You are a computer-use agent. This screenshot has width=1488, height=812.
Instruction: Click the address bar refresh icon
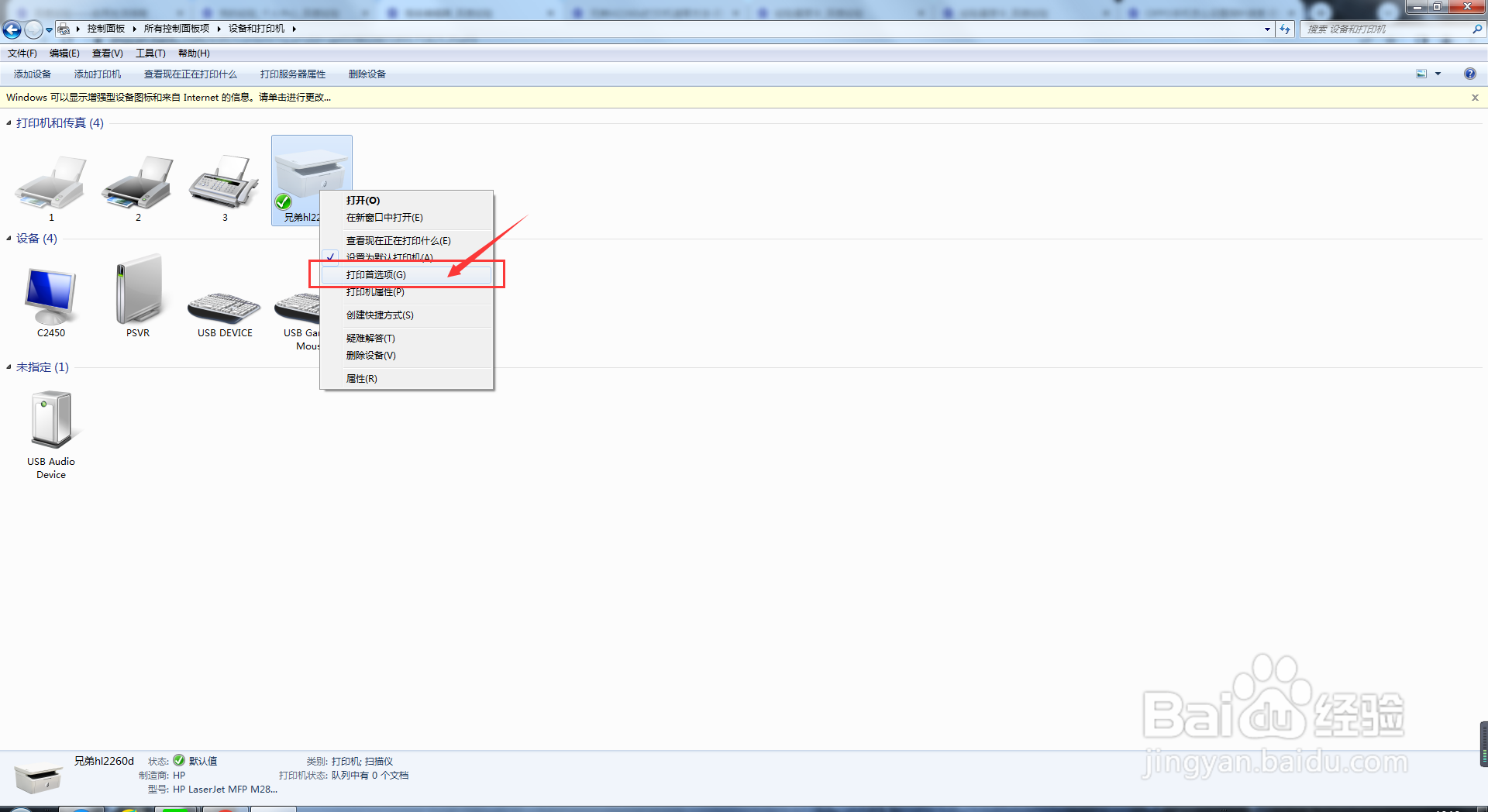1285,29
